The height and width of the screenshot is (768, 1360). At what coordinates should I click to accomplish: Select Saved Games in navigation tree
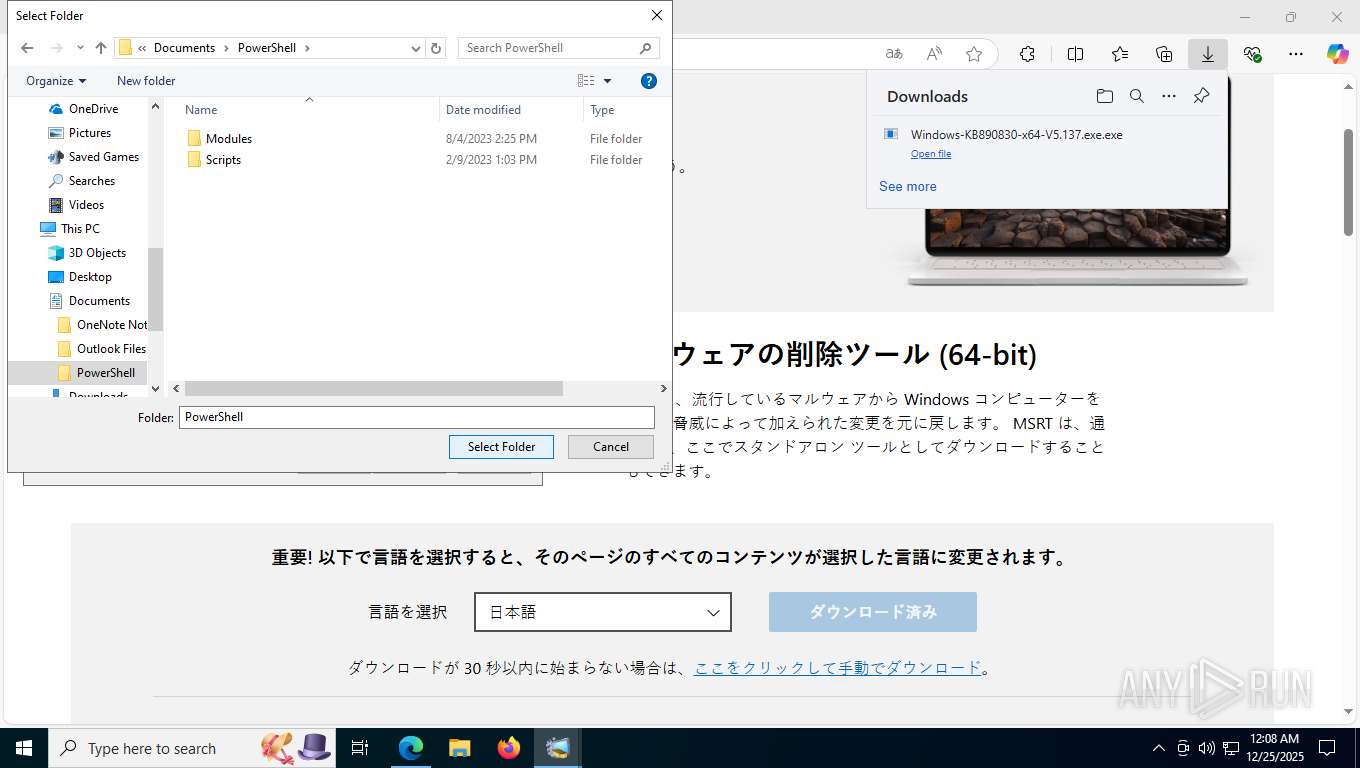tap(103, 157)
